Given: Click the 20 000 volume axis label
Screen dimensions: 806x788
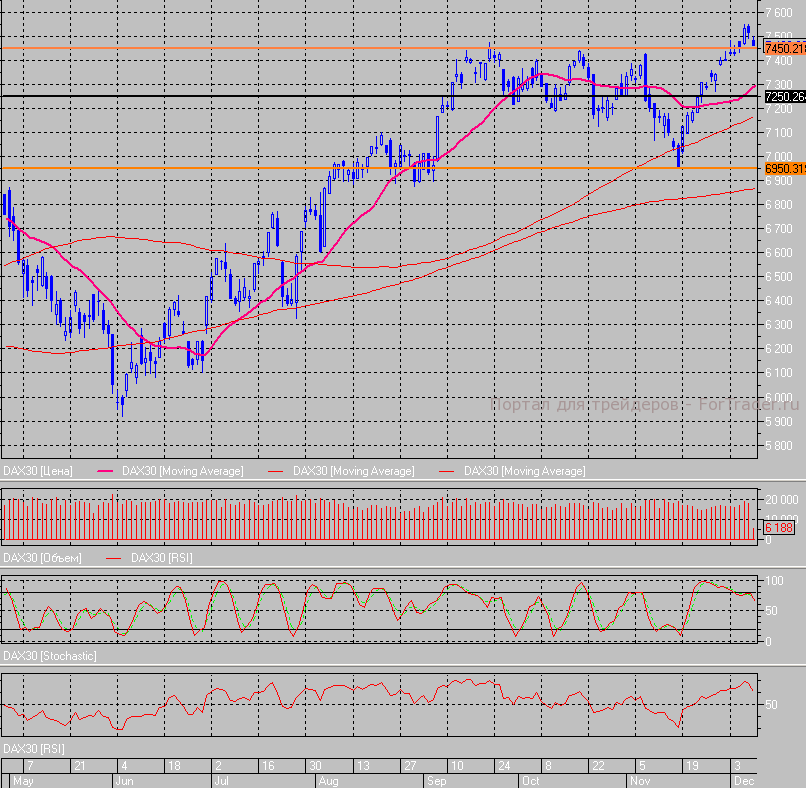Looking at the screenshot, I should click(x=780, y=499).
